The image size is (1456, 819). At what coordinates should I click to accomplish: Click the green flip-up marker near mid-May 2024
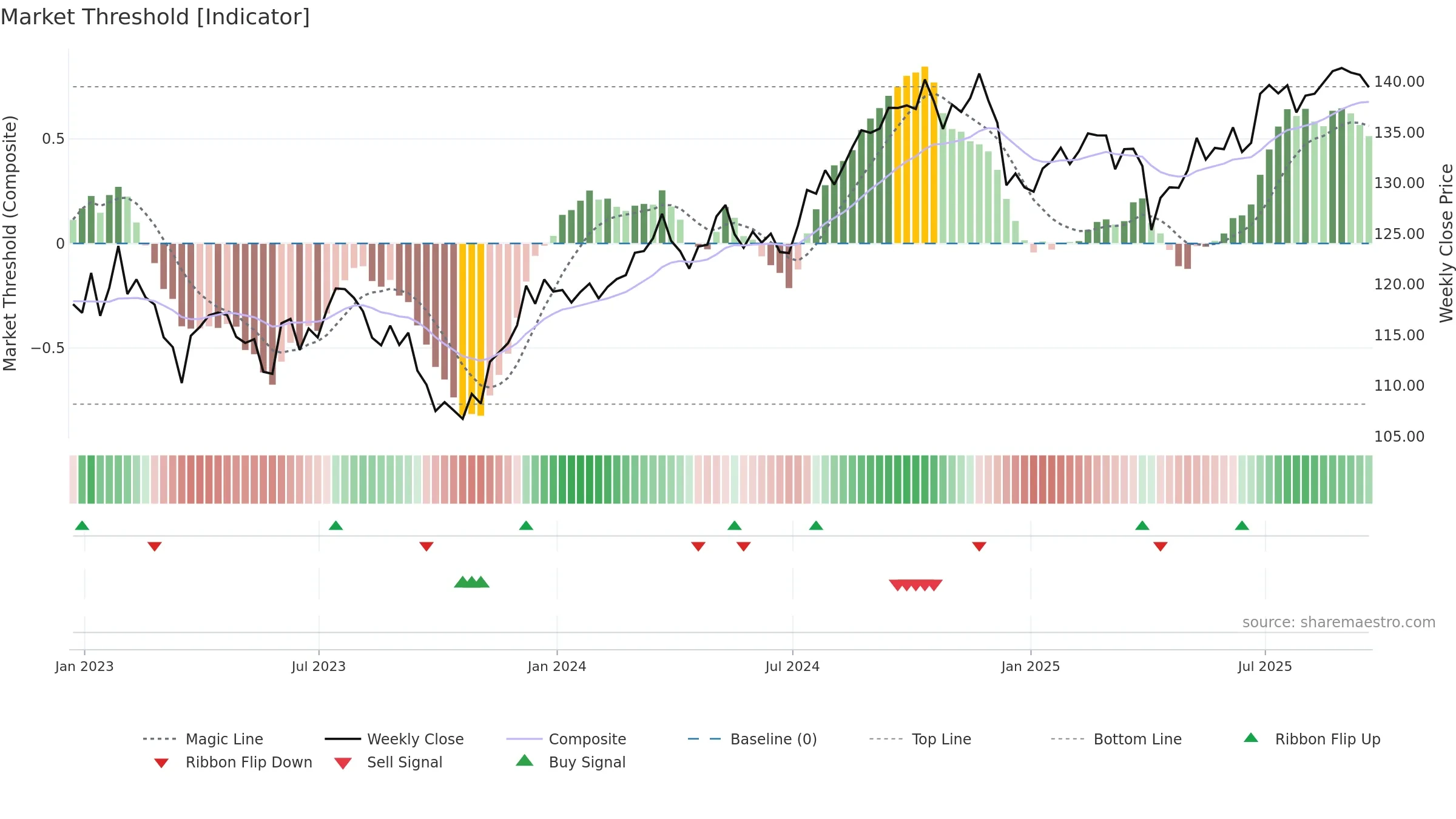735,525
